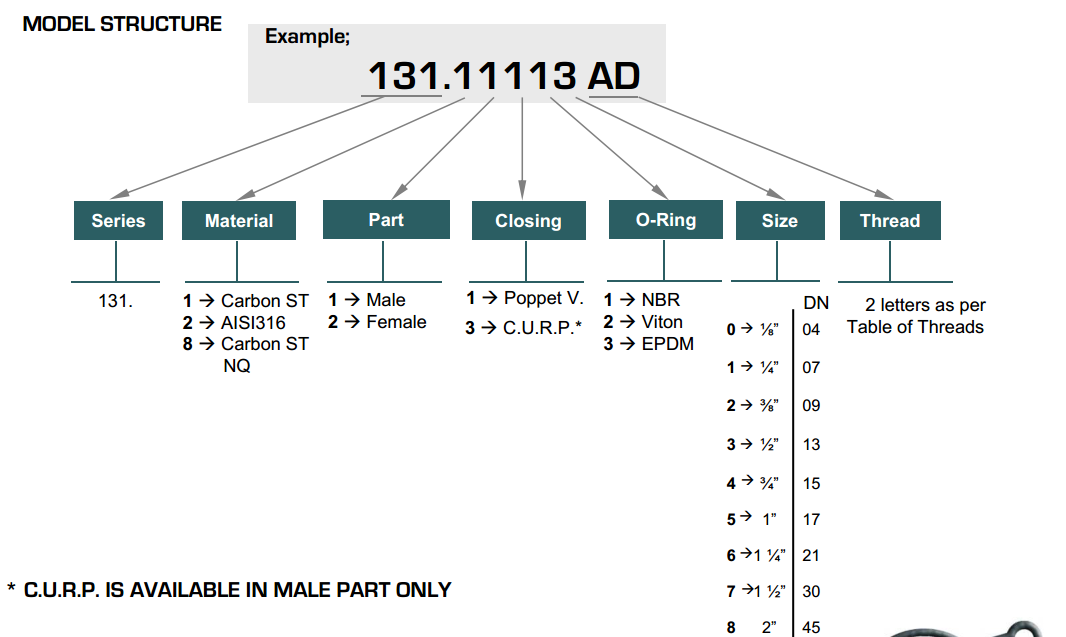Choose the Poppet V. closing option

point(525,298)
